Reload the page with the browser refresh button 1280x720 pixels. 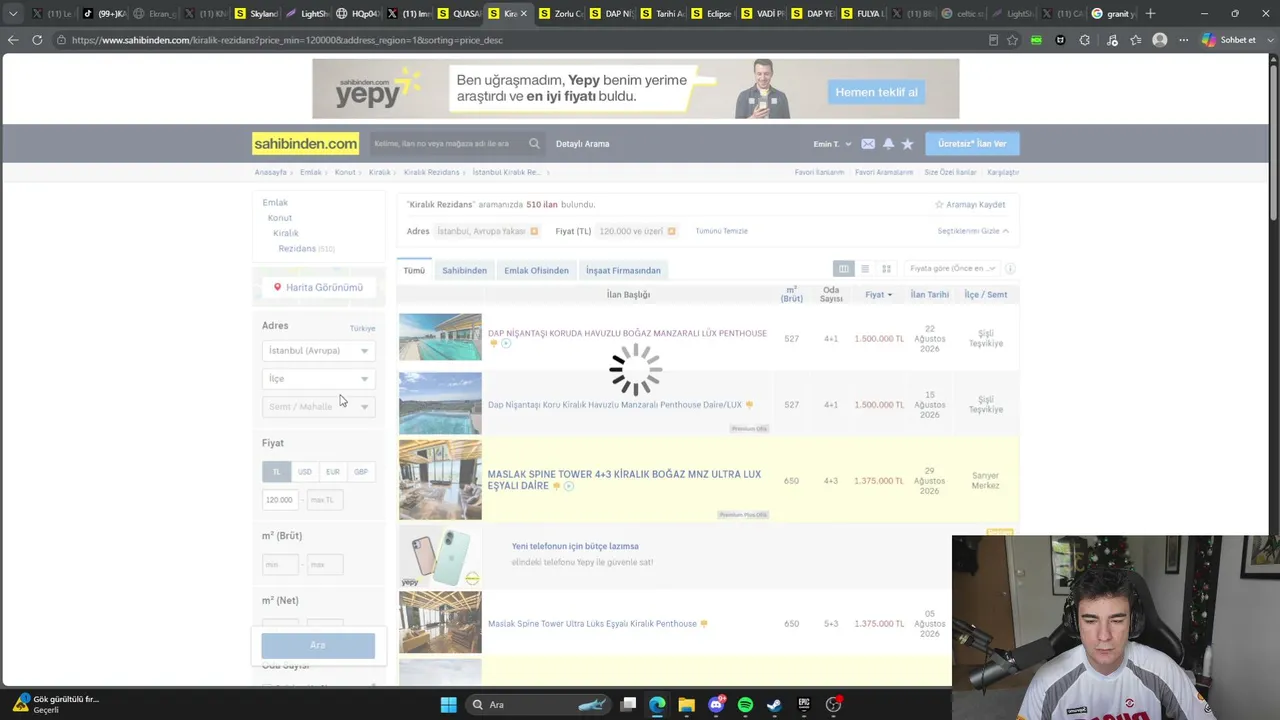pos(37,40)
